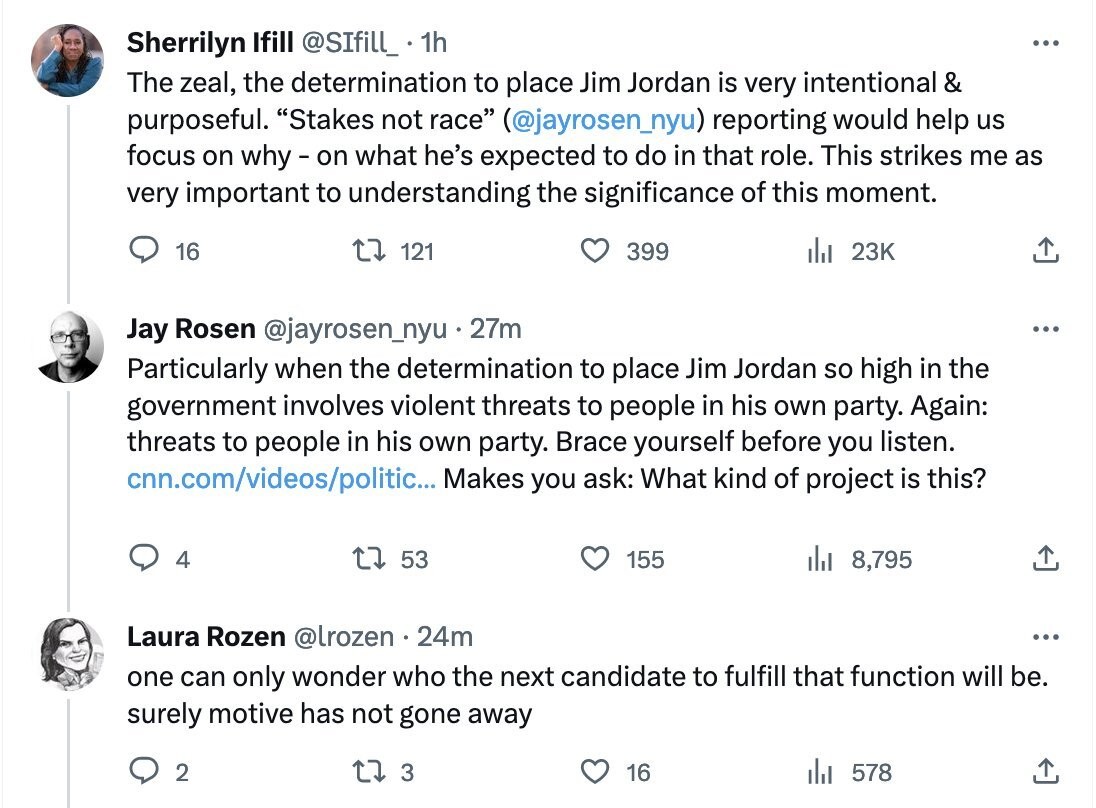The image size is (1096, 808).
Task: Like Sherrilyn Ifill's tweet
Action: coord(596,251)
